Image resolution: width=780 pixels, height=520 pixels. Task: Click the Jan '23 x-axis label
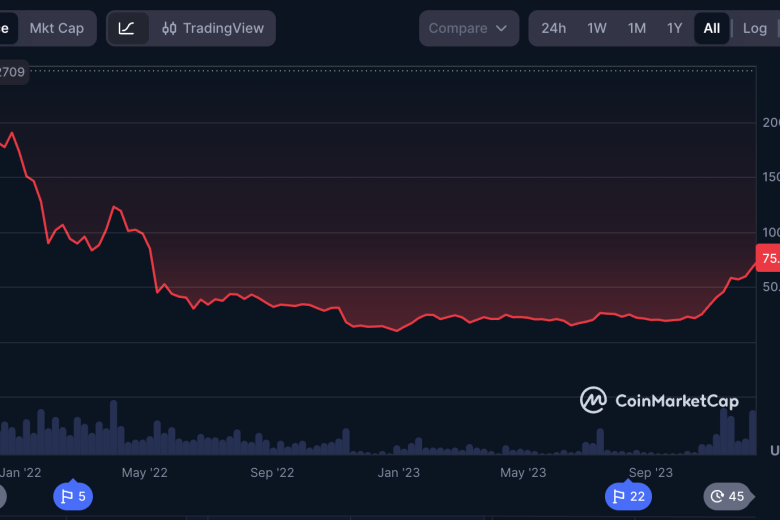[399, 472]
